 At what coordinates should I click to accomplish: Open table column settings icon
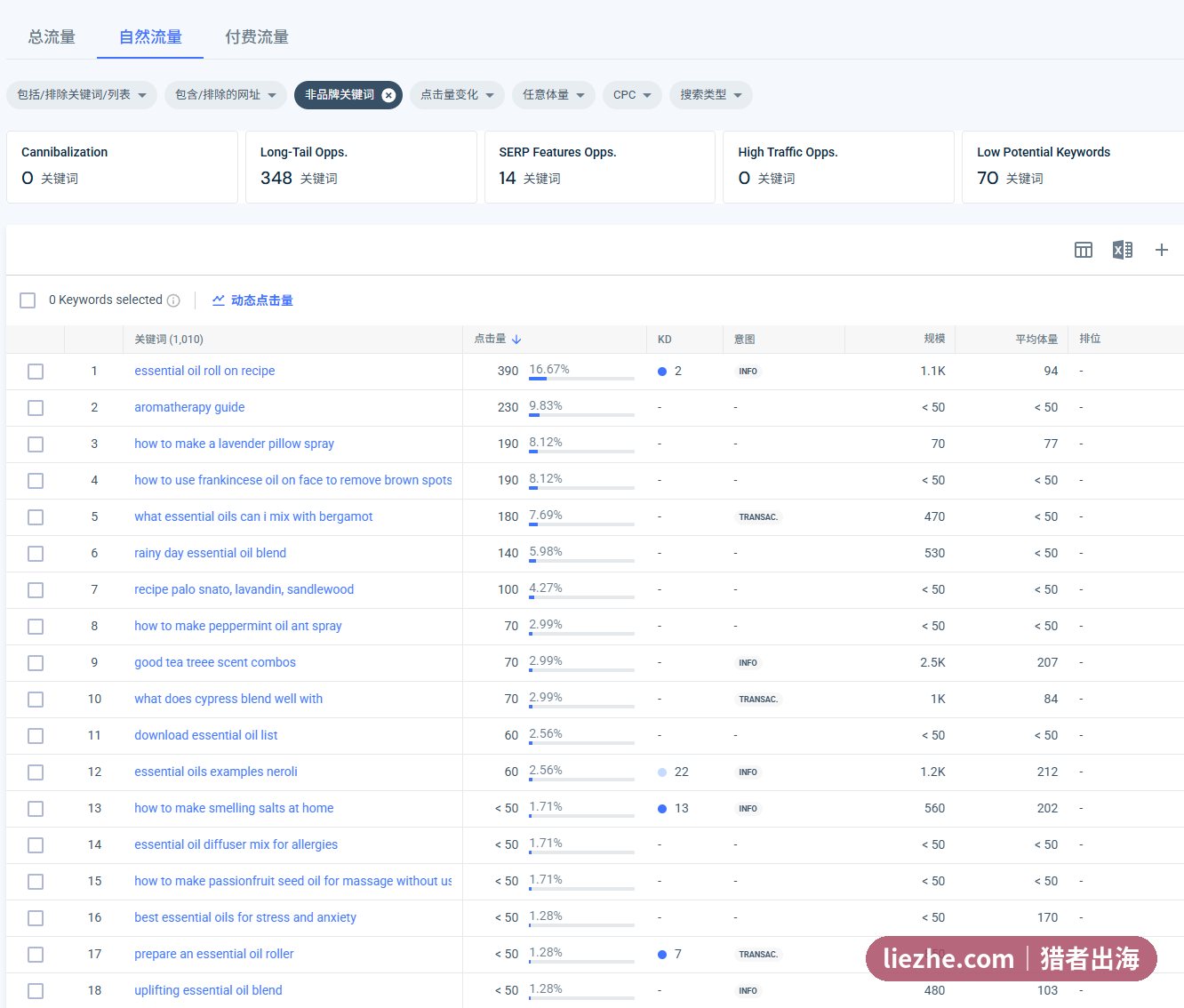(1083, 250)
